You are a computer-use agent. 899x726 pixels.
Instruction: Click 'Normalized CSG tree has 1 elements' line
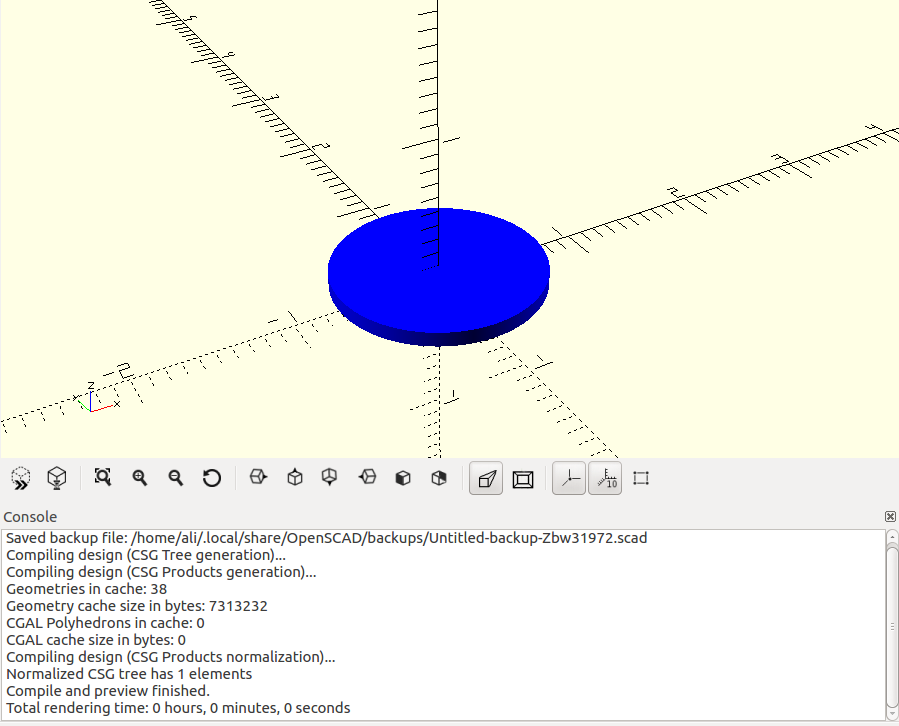click(x=129, y=674)
